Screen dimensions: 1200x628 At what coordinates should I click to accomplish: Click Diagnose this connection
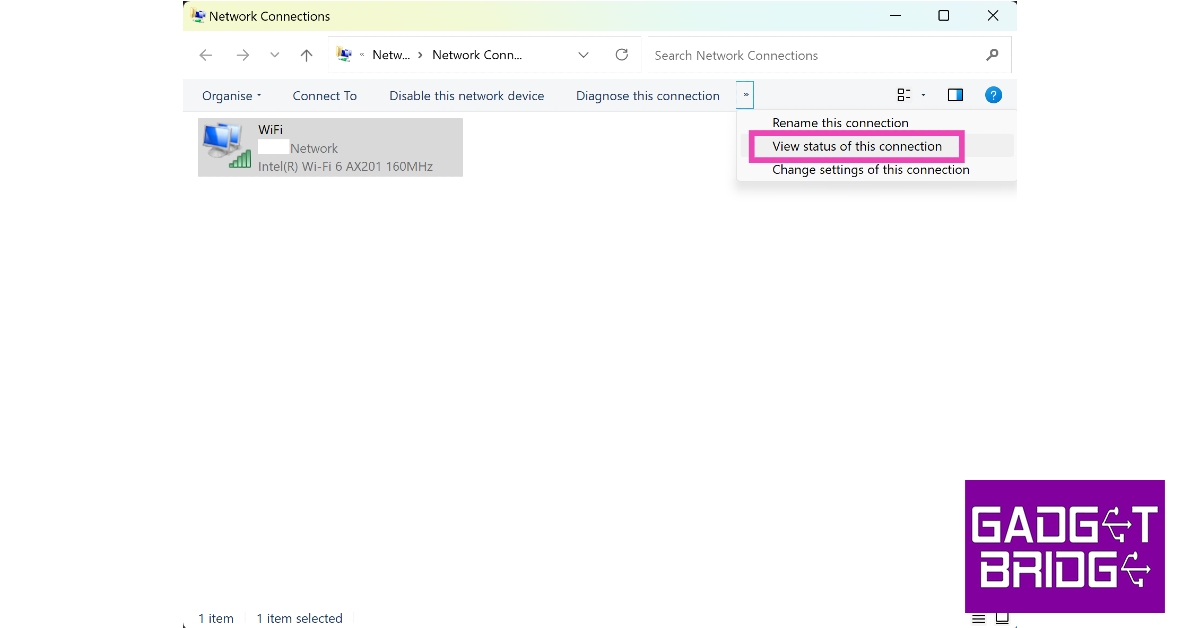pyautogui.click(x=647, y=96)
